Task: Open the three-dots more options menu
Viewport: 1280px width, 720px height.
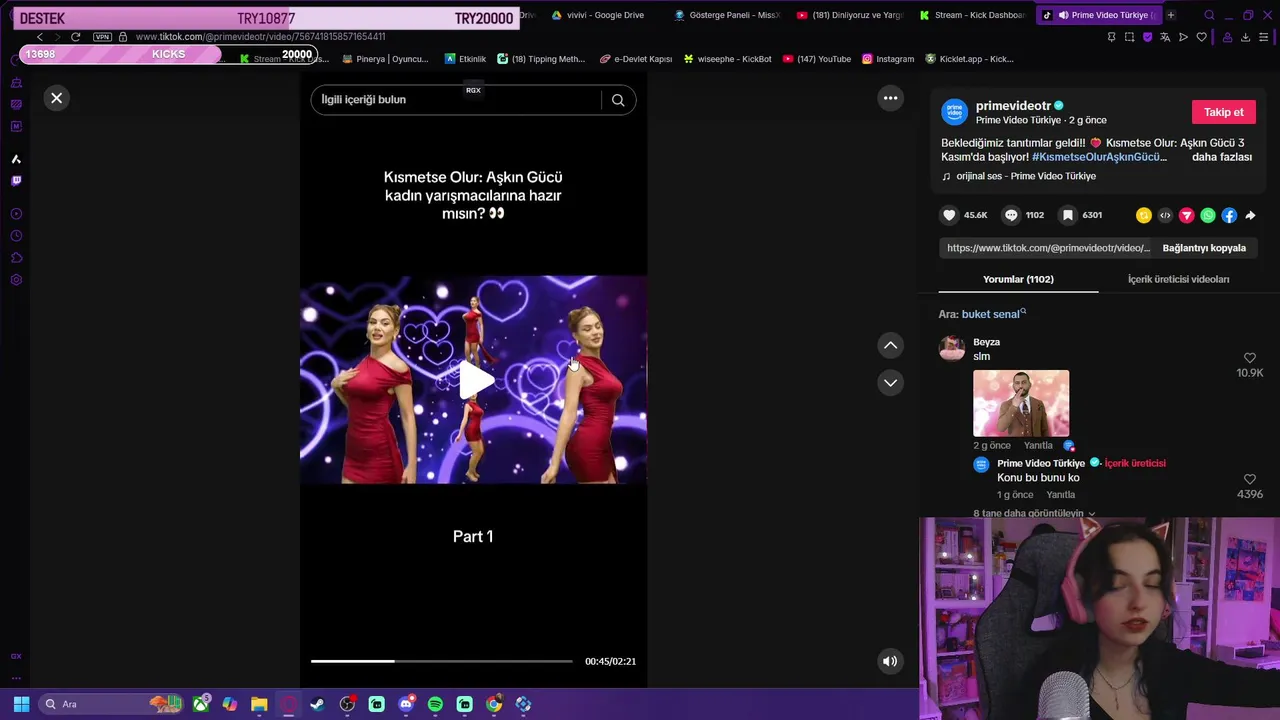Action: coord(890,98)
